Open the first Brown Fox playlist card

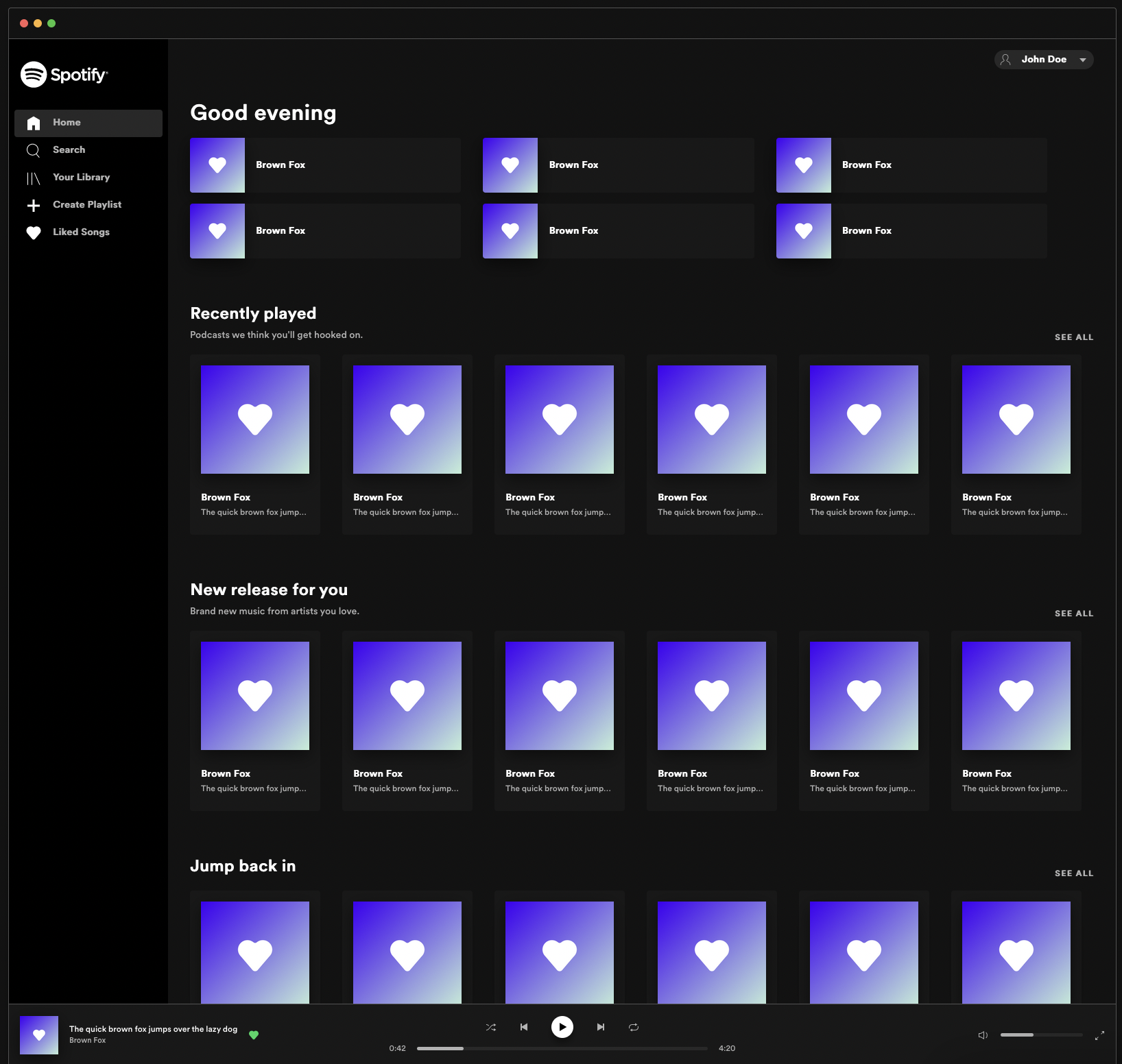tap(325, 165)
